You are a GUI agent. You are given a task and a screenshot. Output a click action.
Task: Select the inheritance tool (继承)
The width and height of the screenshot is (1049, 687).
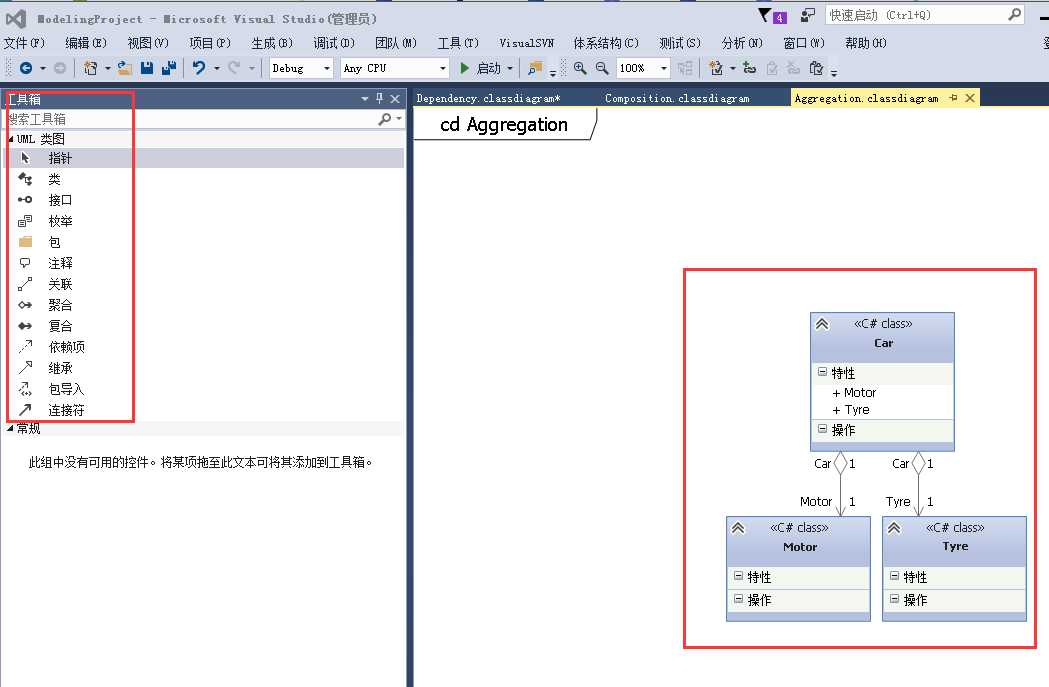[x=203, y=369]
